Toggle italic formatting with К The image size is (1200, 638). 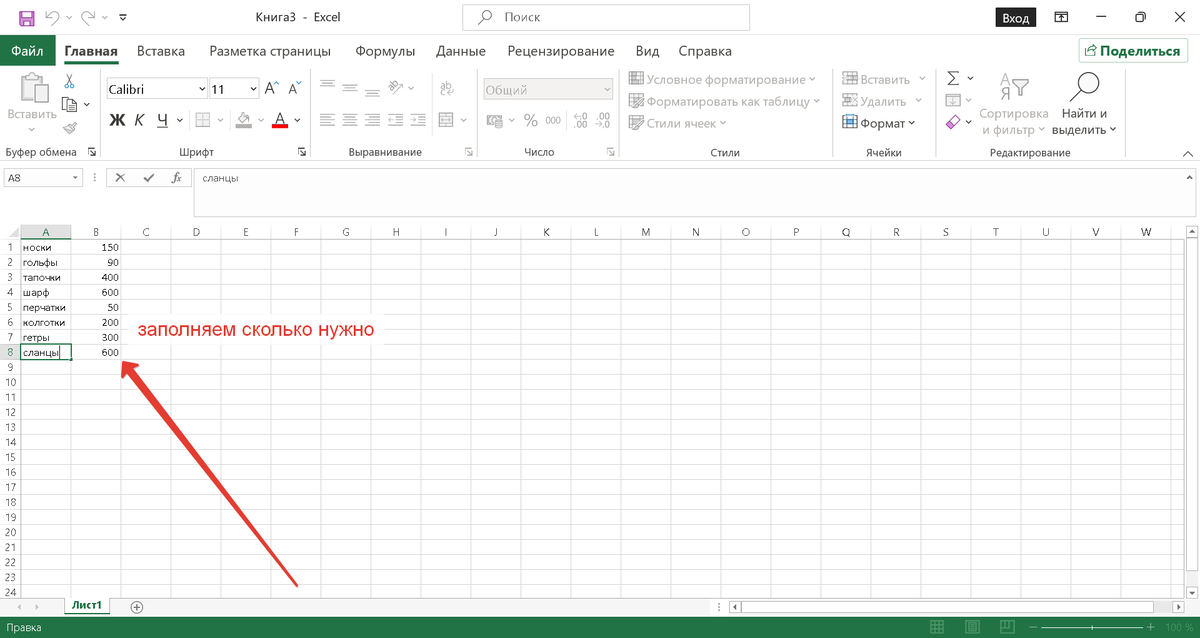click(x=140, y=120)
